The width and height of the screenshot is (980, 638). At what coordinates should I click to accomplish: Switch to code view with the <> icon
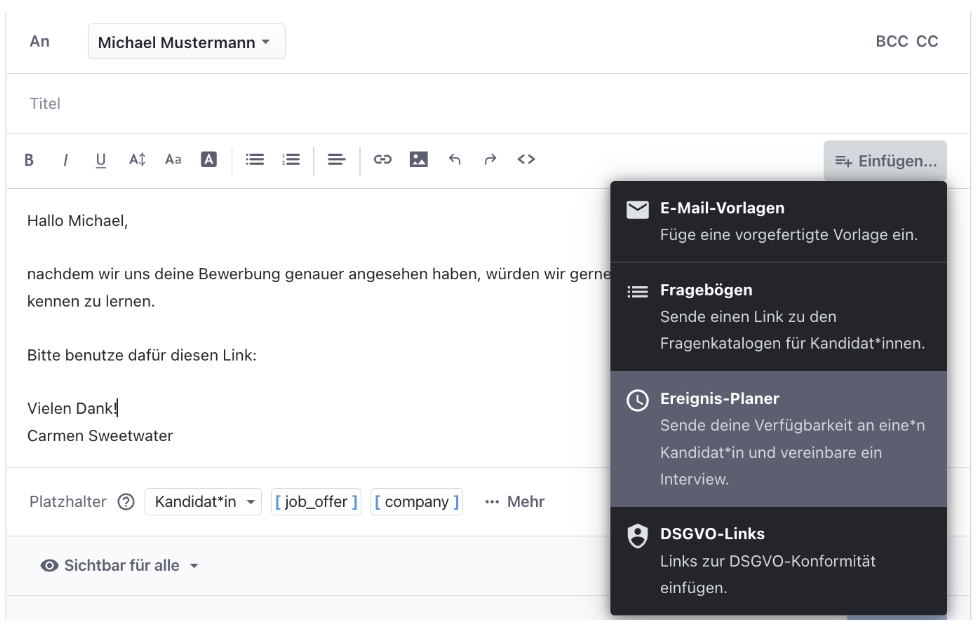click(x=527, y=159)
